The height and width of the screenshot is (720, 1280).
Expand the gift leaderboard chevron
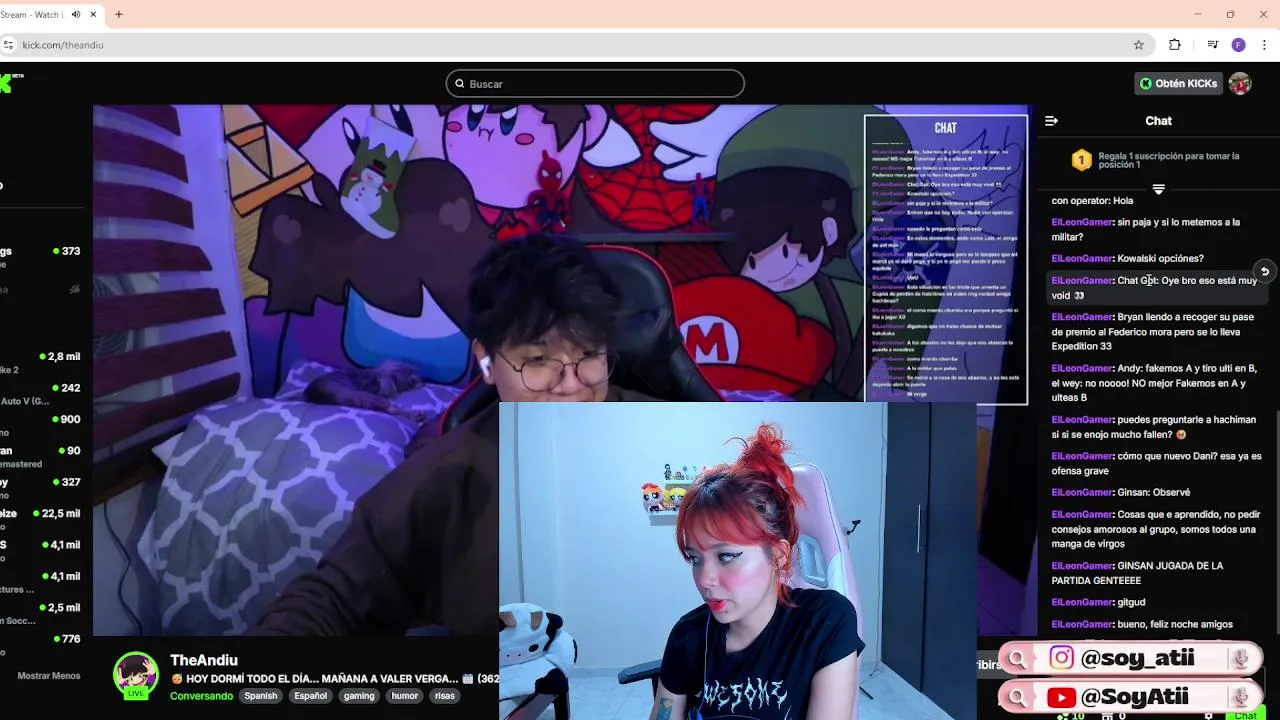(1159, 189)
